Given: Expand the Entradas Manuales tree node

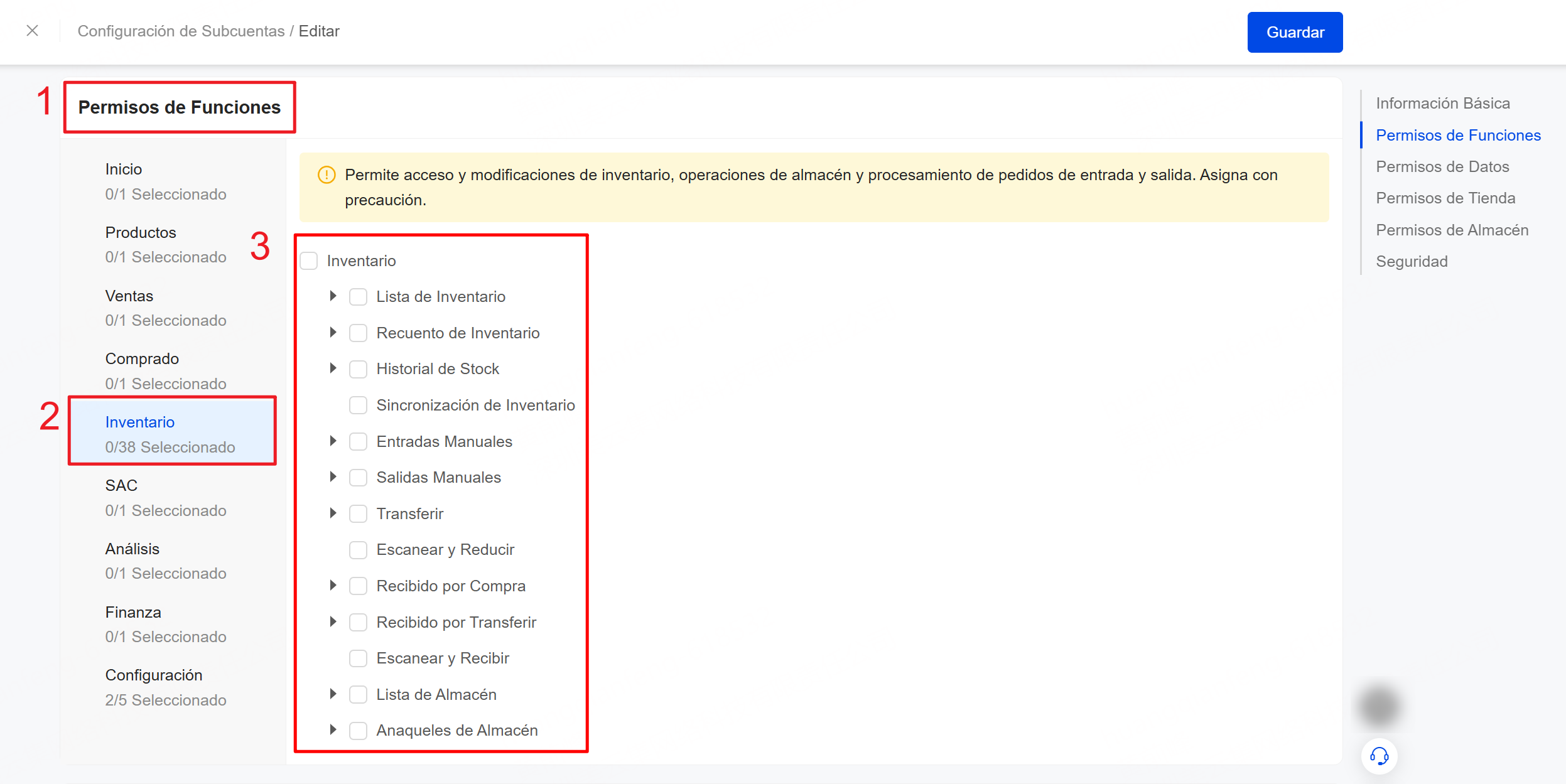Looking at the screenshot, I should coord(333,441).
